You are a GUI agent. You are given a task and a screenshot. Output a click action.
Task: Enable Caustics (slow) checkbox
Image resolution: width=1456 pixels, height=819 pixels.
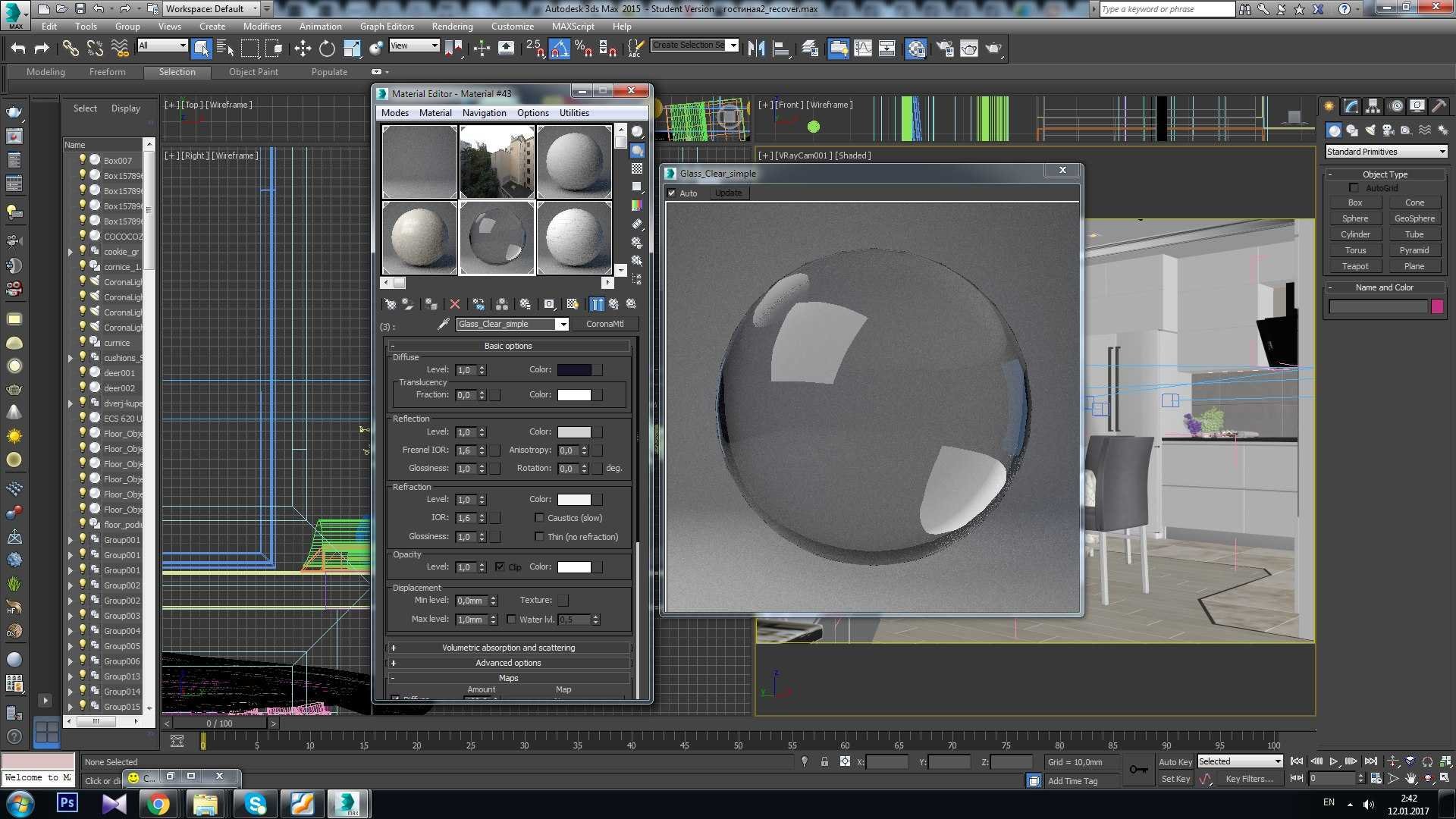(x=539, y=518)
